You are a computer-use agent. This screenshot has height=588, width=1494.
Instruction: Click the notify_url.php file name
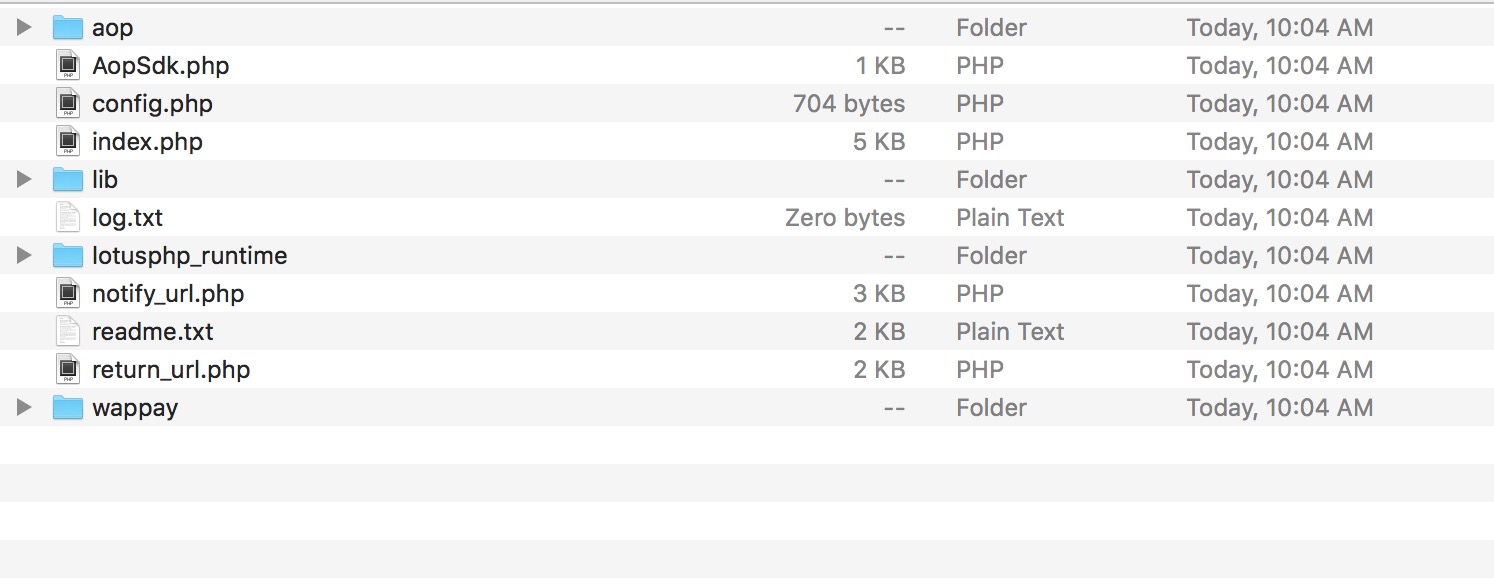point(168,294)
